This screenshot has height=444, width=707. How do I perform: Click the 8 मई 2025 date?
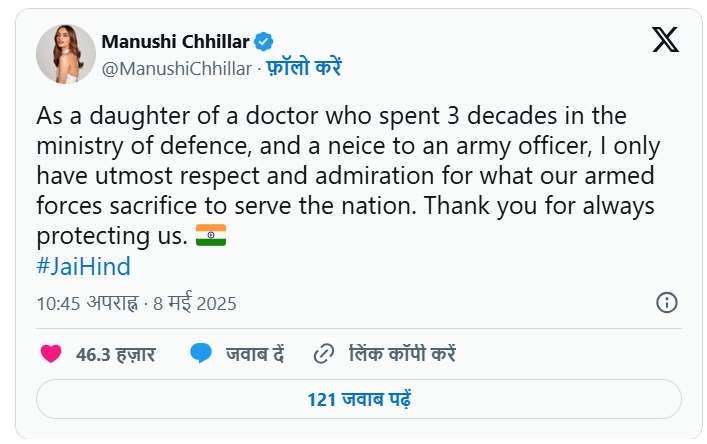194,302
